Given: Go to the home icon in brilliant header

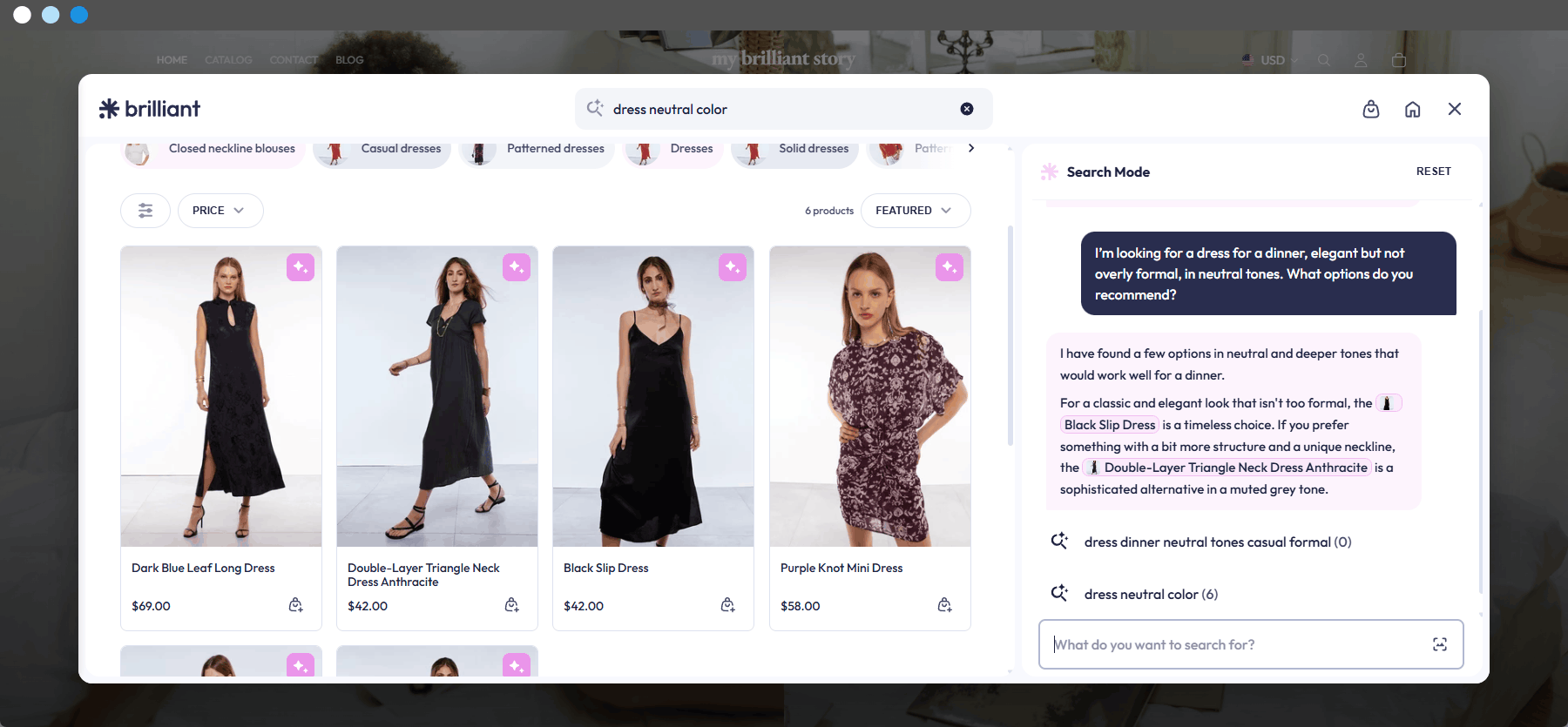Looking at the screenshot, I should [x=1413, y=109].
